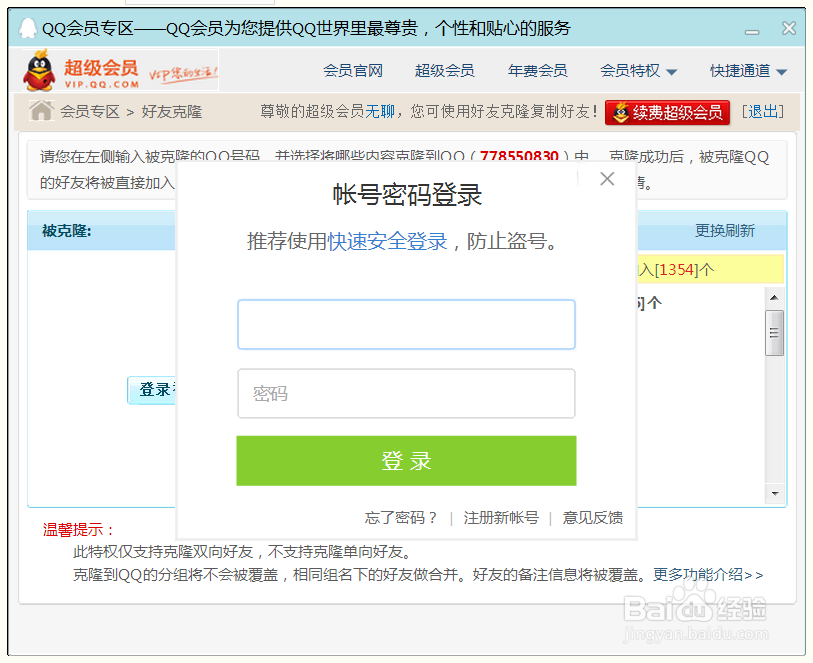This screenshot has width=813, height=663.
Task: Click the 更多功能介绍>> link
Action: 708,574
